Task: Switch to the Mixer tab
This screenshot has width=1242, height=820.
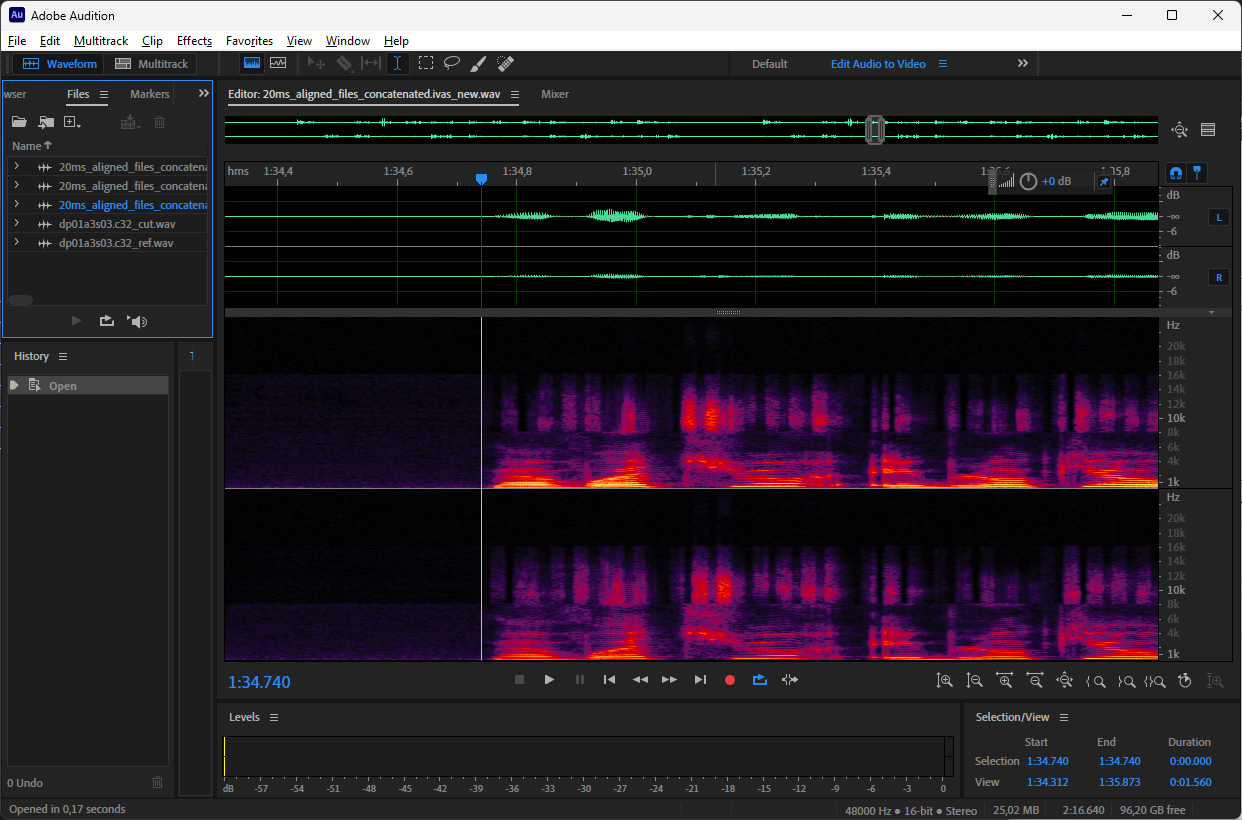Action: 554,94
